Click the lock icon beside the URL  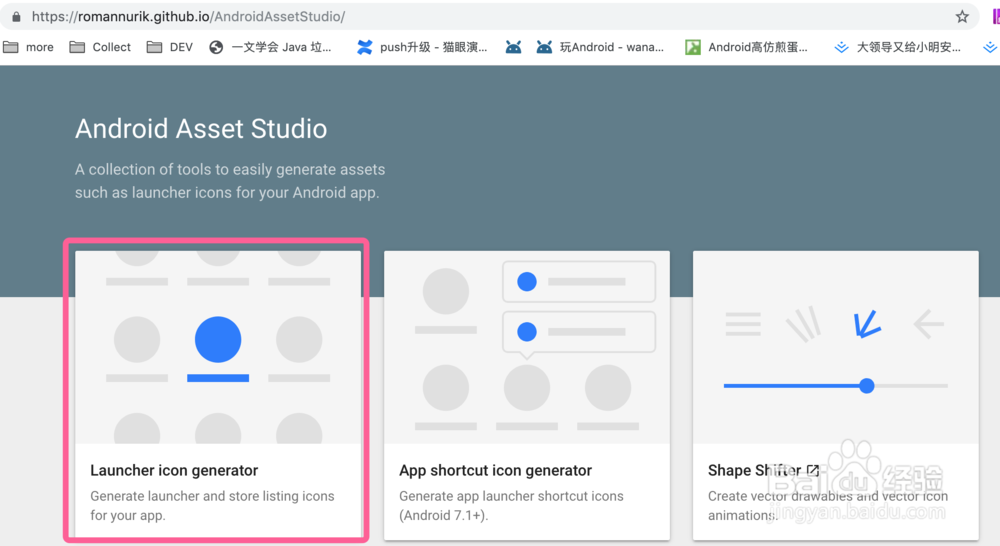[17, 17]
